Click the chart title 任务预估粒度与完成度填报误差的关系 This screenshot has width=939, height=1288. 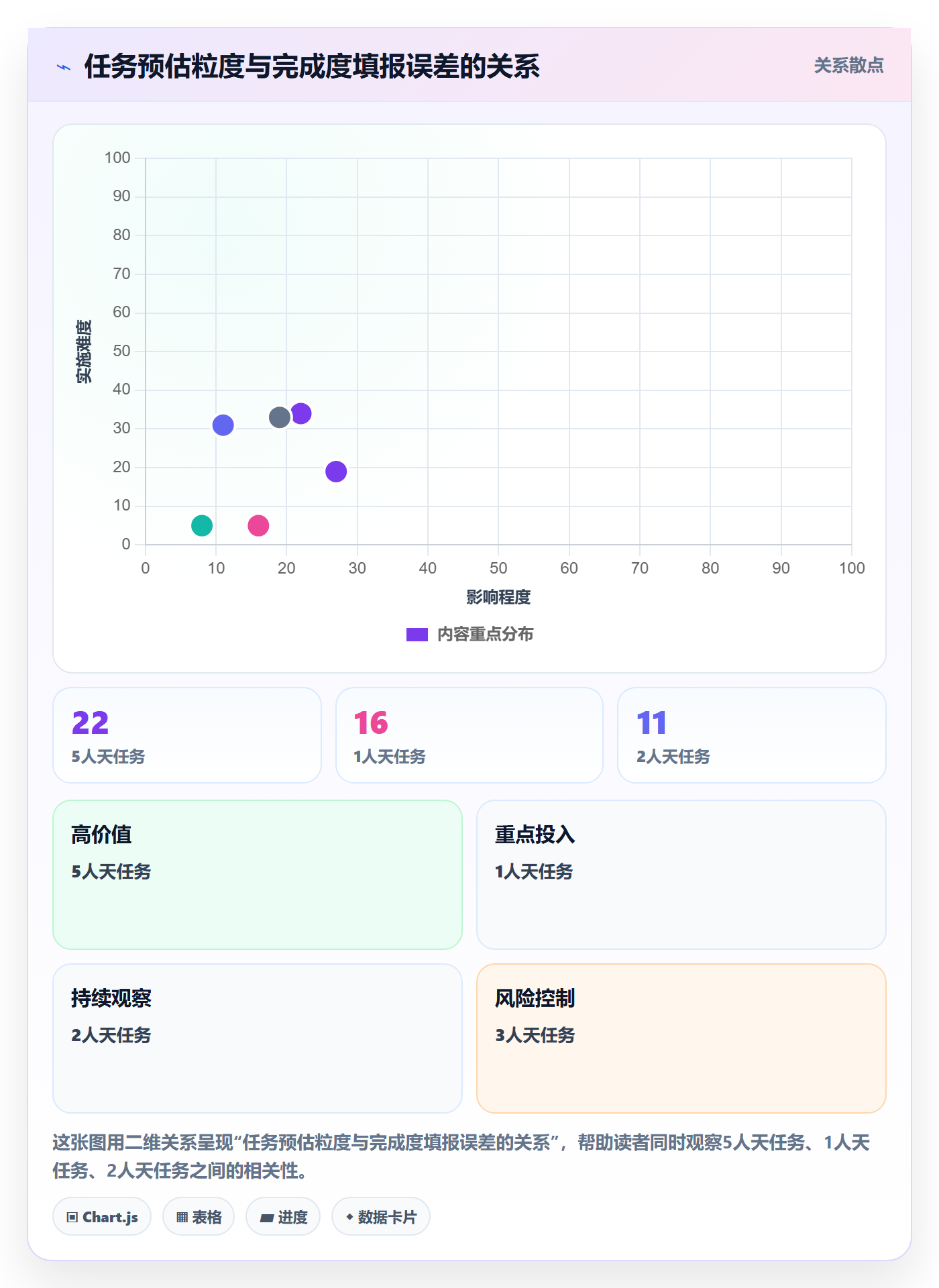312,66
